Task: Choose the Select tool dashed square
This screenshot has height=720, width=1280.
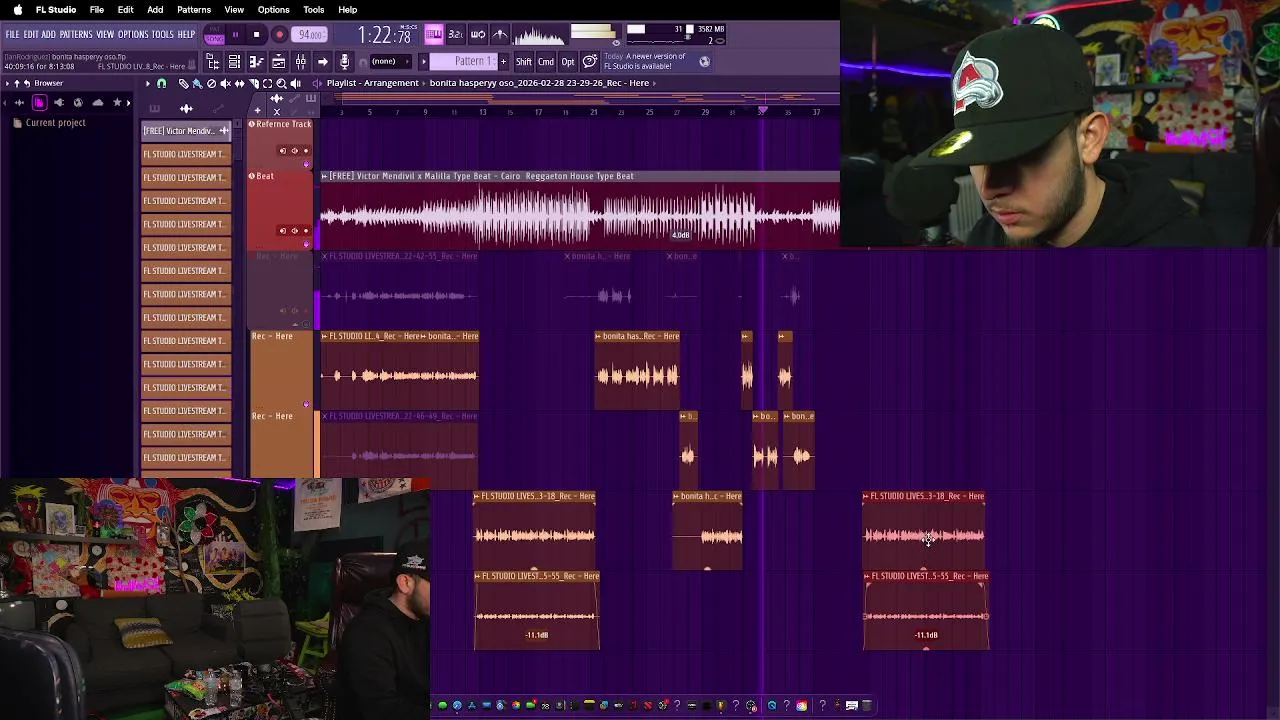Action: point(267,83)
